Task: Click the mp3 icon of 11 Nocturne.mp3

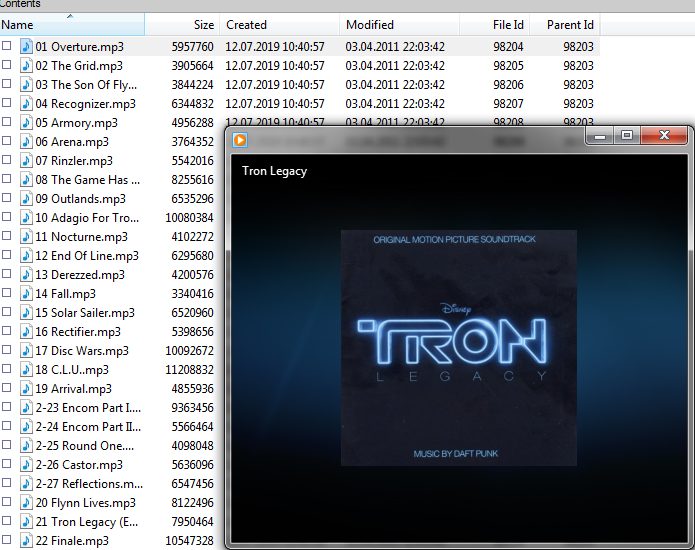Action: (x=26, y=237)
